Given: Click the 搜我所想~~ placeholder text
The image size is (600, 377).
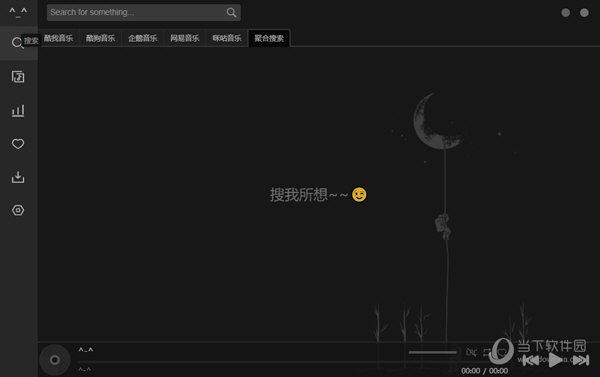Looking at the screenshot, I should [x=309, y=194].
